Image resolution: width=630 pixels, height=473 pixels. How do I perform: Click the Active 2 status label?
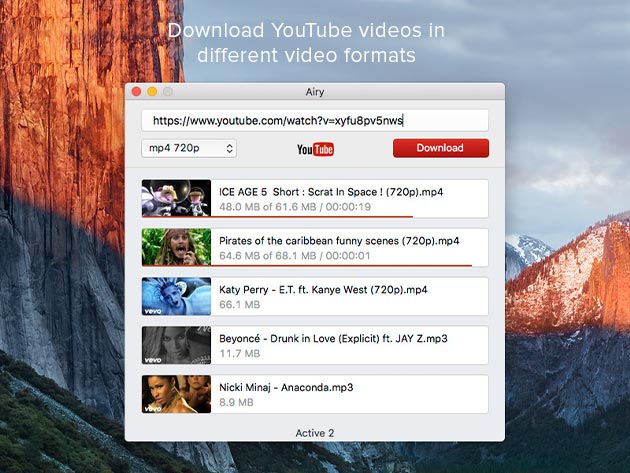click(x=315, y=433)
